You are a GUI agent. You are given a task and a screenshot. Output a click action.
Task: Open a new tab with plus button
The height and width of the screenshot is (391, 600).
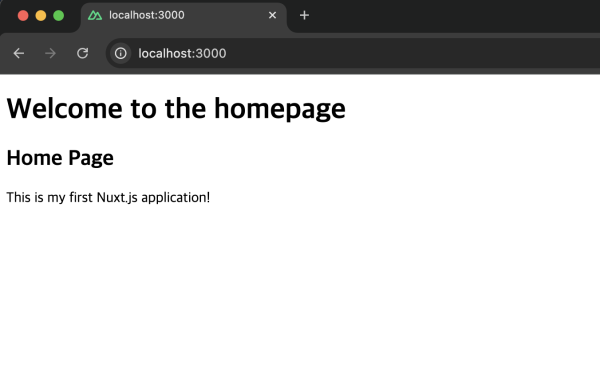[304, 15]
